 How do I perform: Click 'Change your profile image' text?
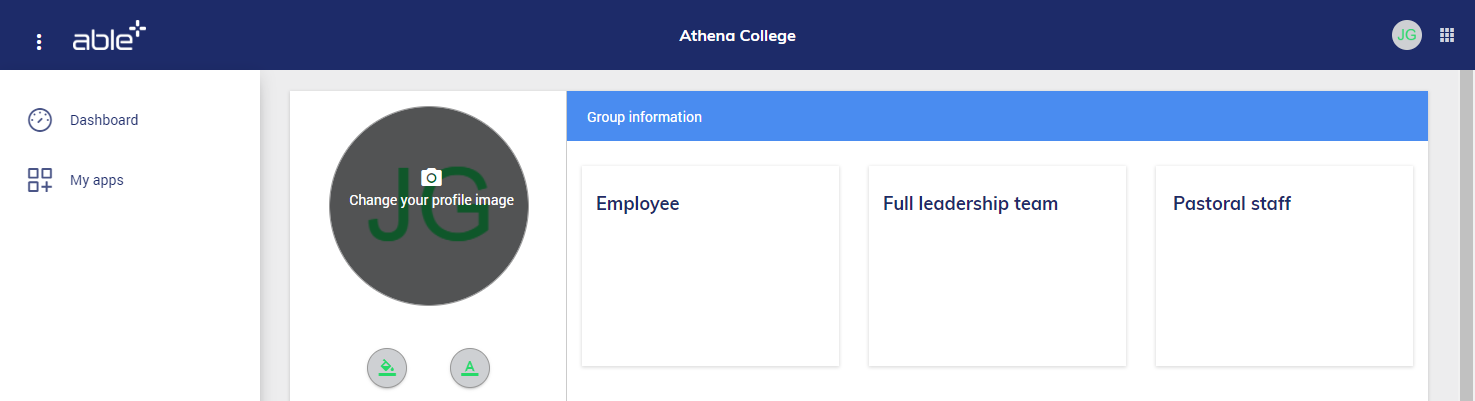(x=431, y=200)
